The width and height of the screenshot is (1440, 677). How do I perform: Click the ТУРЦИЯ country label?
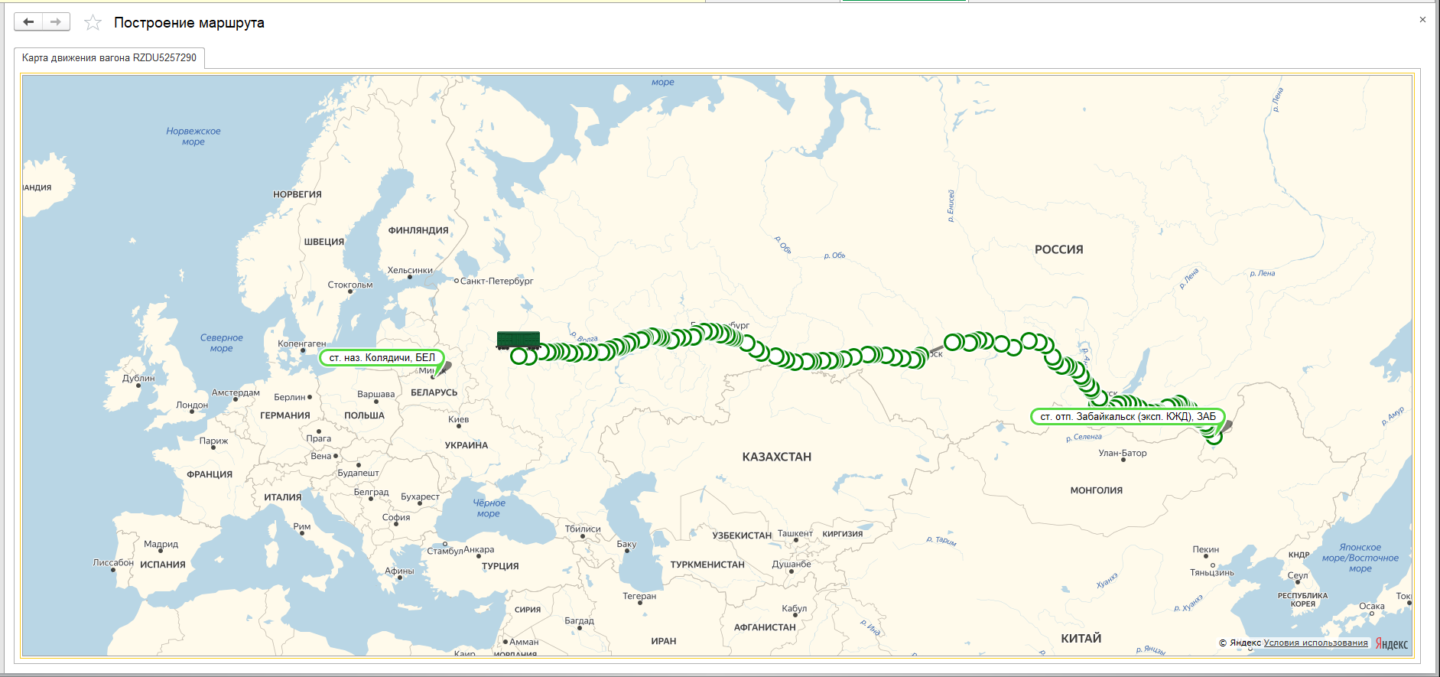pyautogui.click(x=499, y=566)
